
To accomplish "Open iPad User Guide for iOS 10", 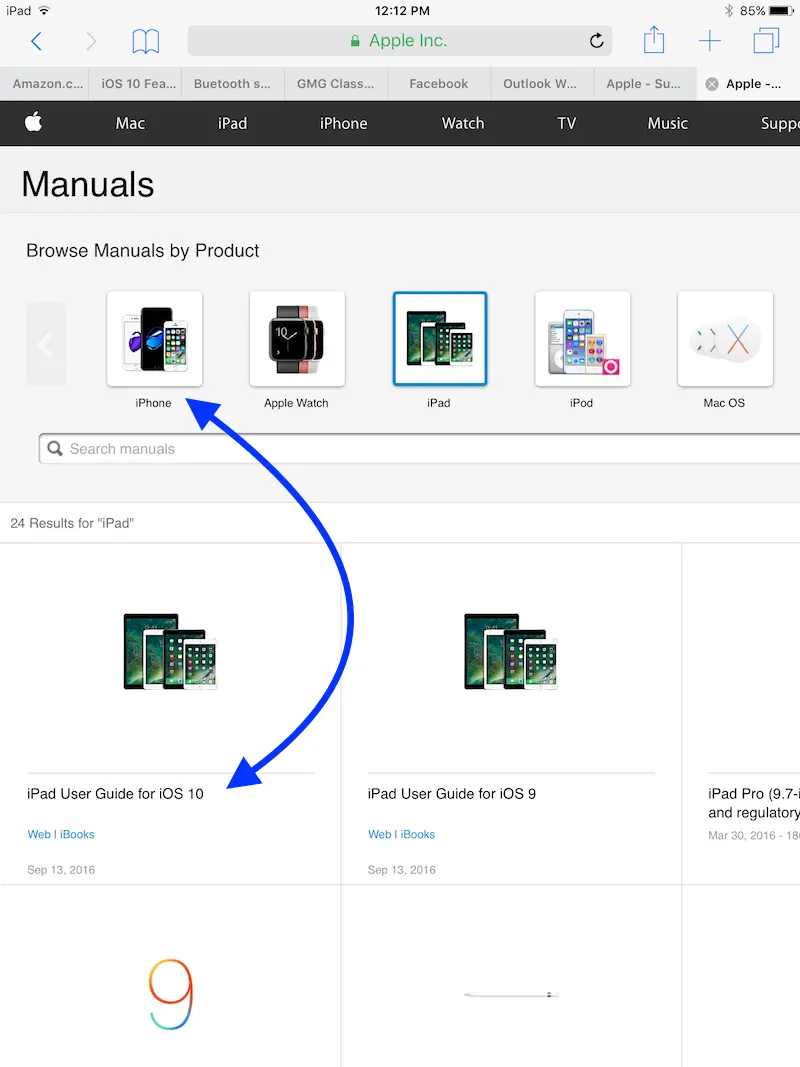I will point(115,794).
